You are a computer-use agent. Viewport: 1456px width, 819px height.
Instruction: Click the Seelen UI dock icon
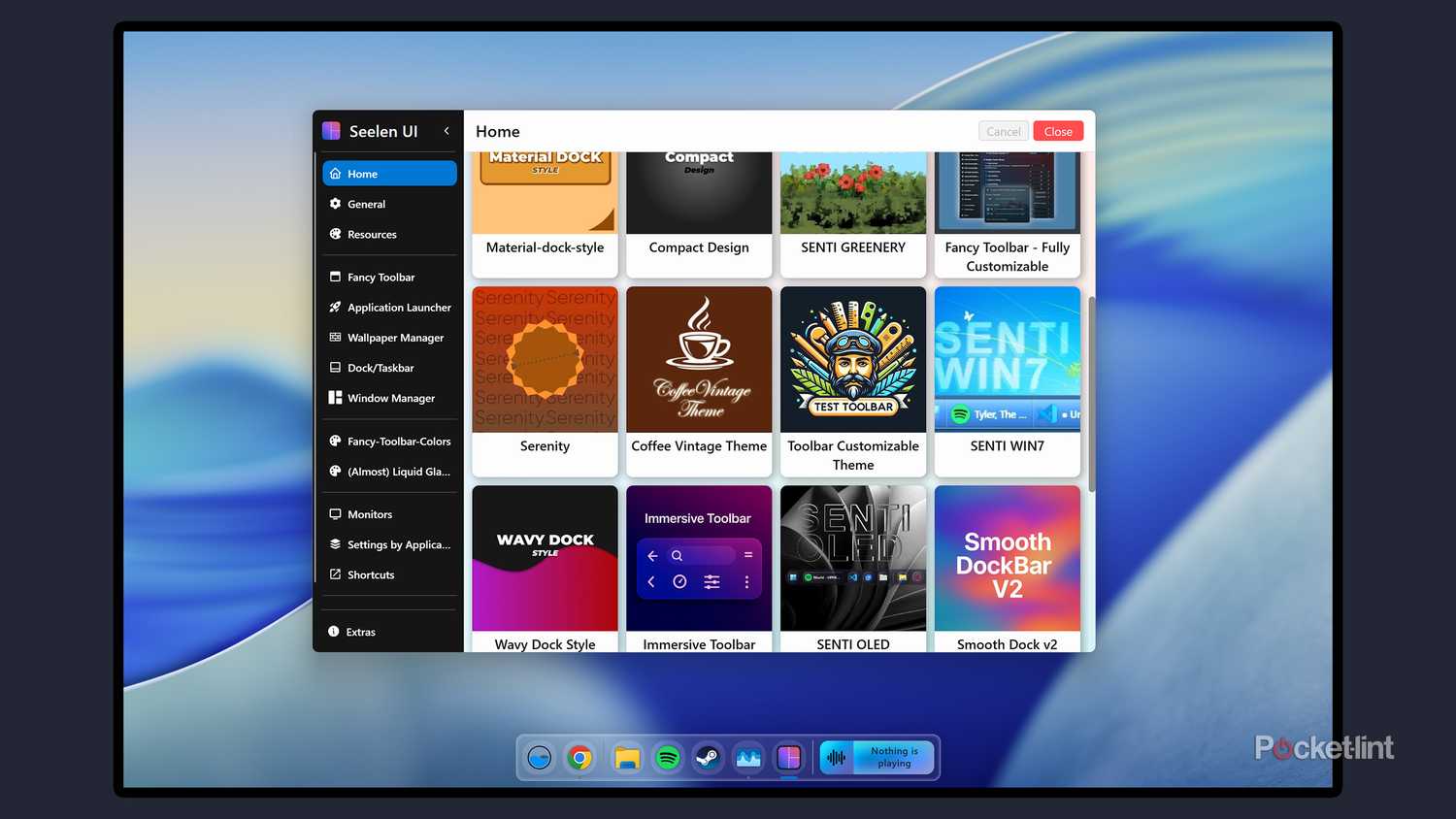click(789, 757)
